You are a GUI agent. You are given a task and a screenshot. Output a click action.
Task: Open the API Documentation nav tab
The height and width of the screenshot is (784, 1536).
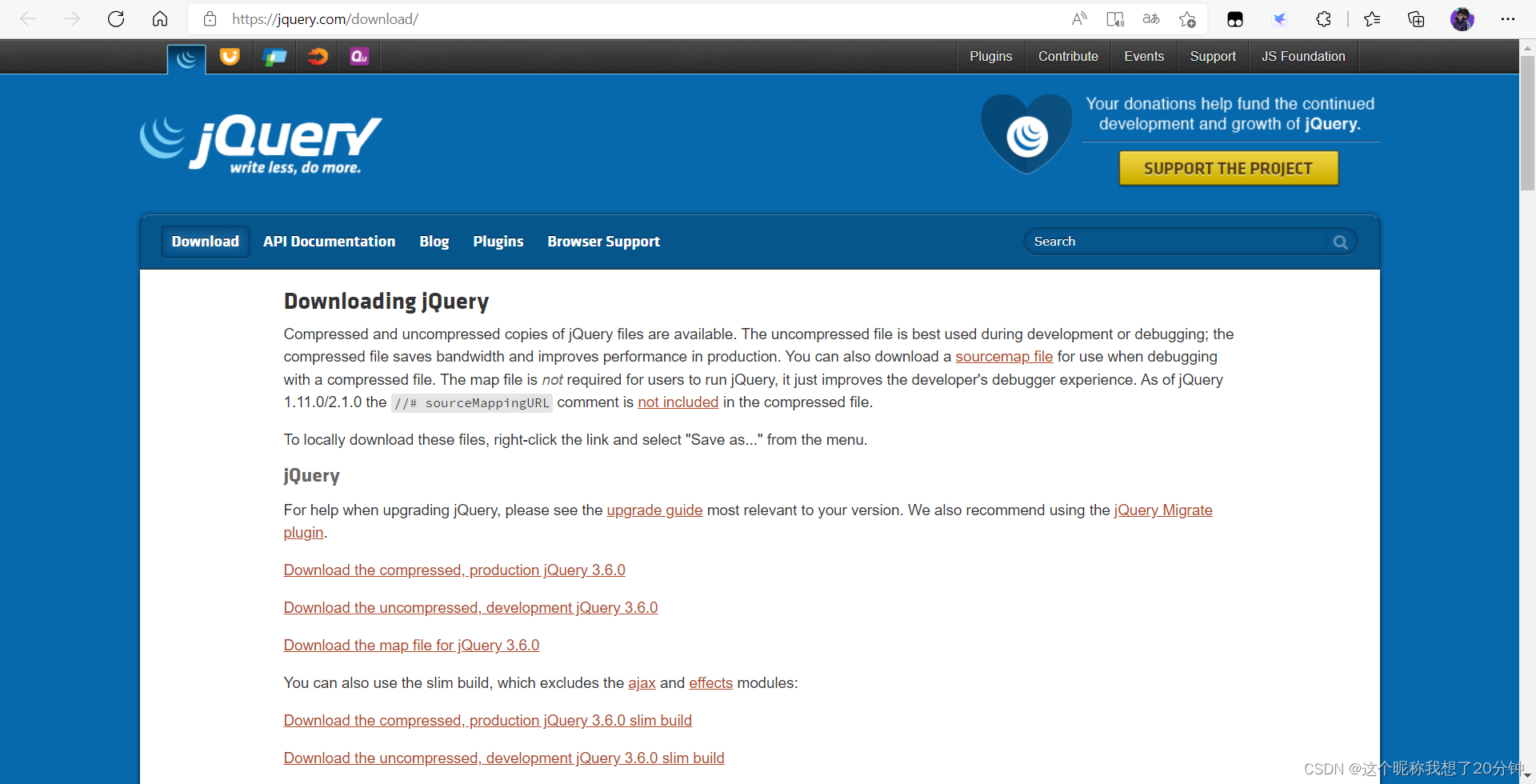pos(329,242)
